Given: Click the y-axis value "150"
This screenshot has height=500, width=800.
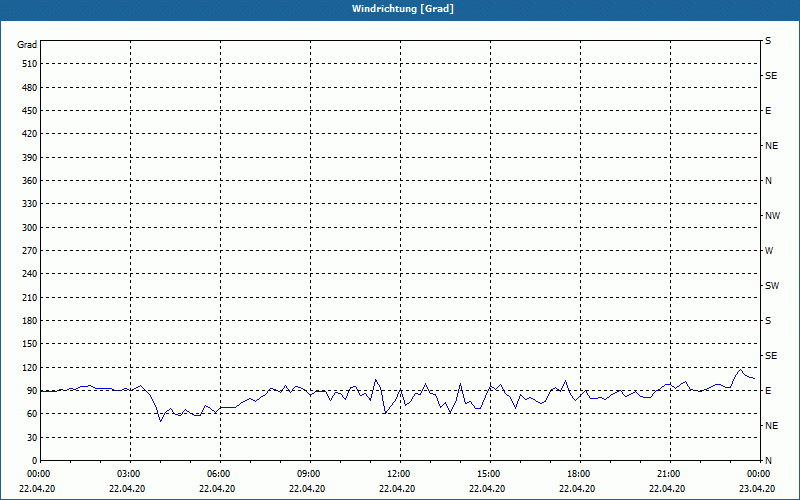Looking at the screenshot, I should point(30,344).
